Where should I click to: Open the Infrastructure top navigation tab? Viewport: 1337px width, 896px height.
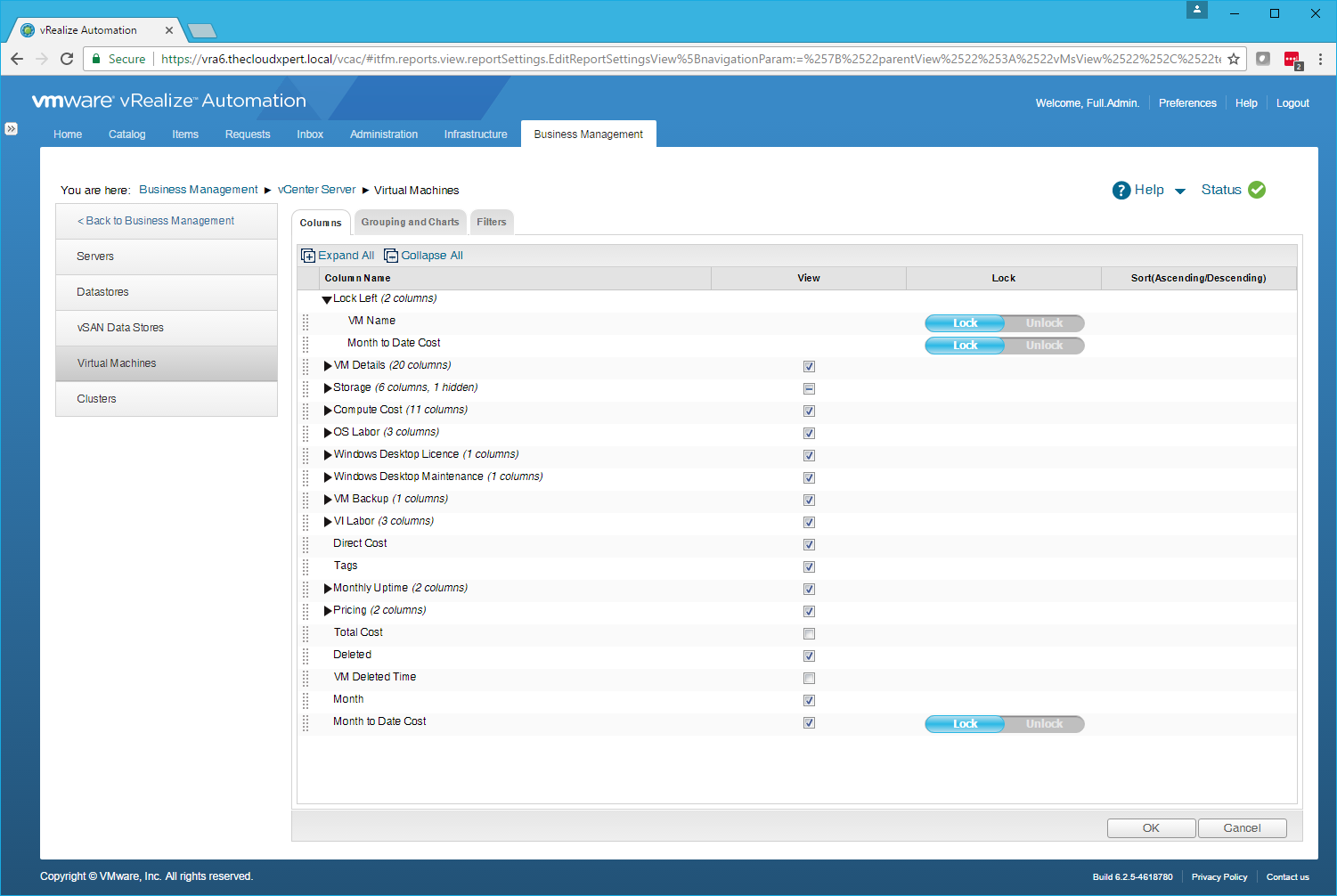tap(476, 134)
